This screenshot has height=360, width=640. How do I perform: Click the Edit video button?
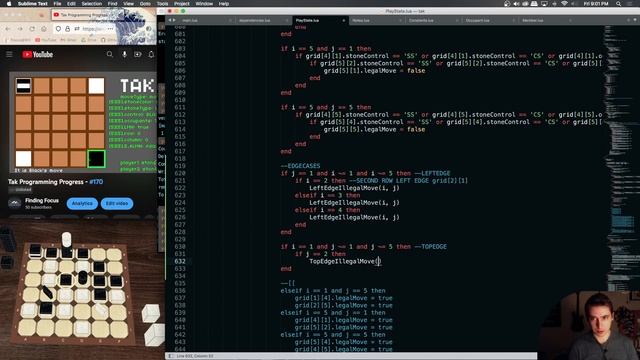pyautogui.click(x=117, y=203)
